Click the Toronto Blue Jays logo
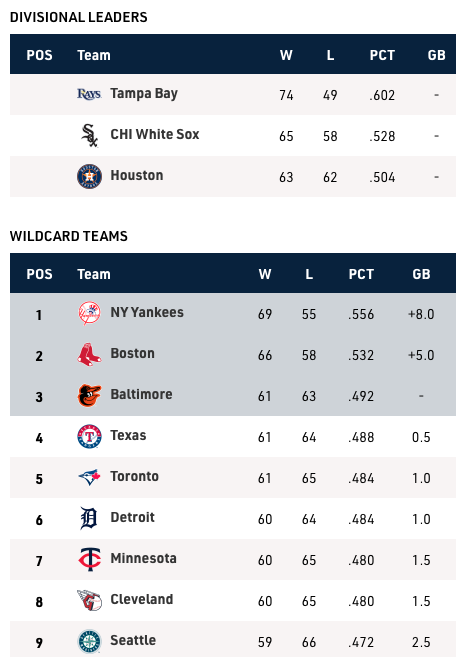456x657 pixels. [x=89, y=477]
